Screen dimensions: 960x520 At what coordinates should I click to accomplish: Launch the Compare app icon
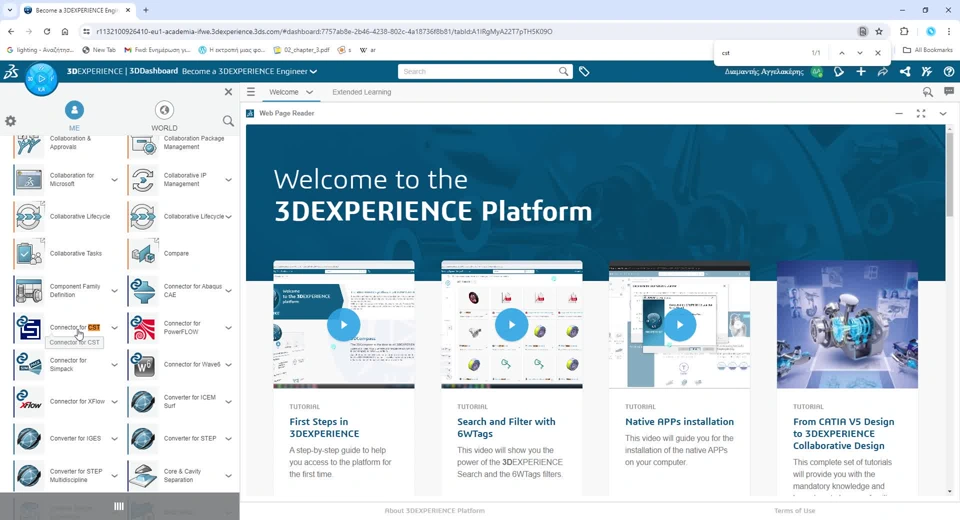click(143, 254)
